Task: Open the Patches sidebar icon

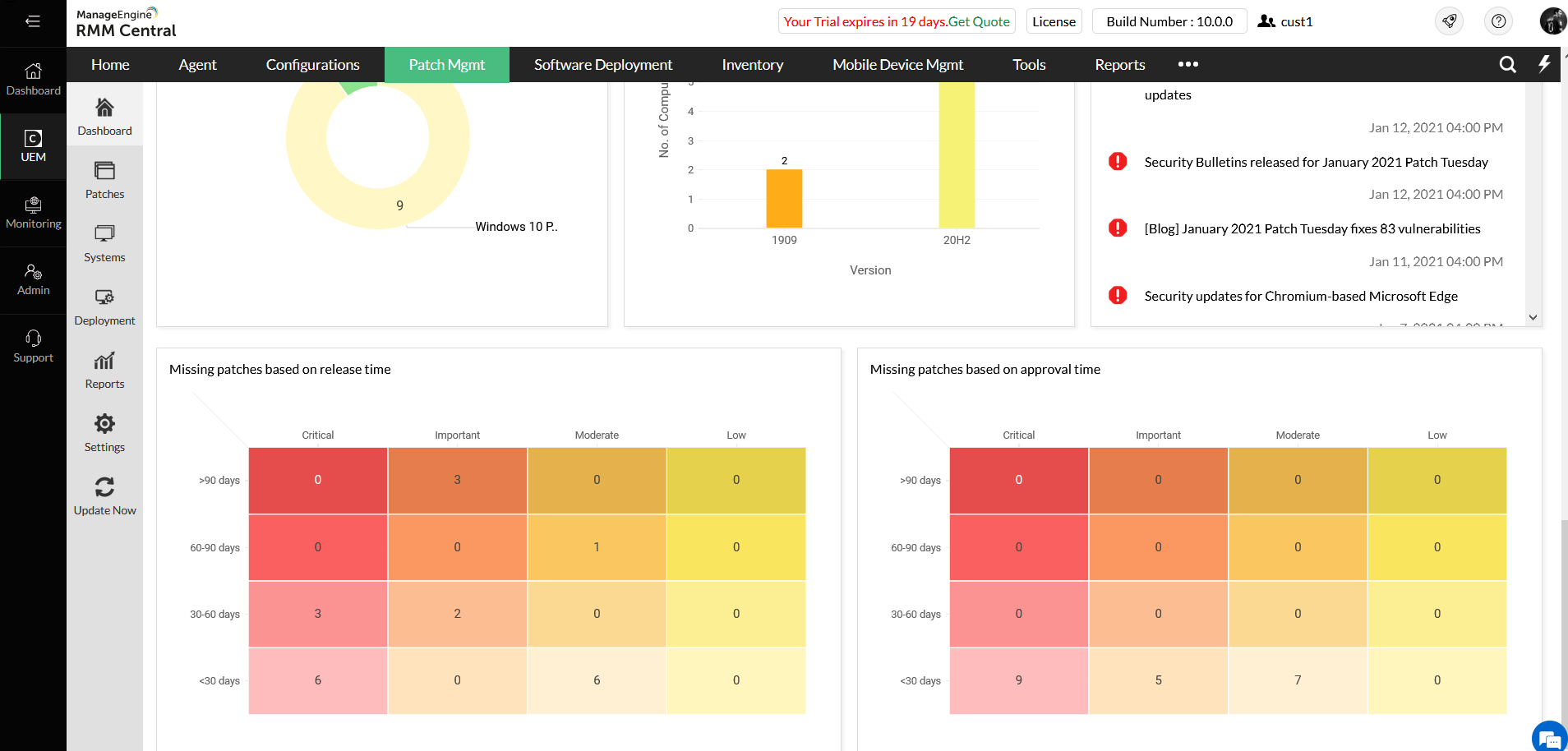Action: tap(104, 171)
